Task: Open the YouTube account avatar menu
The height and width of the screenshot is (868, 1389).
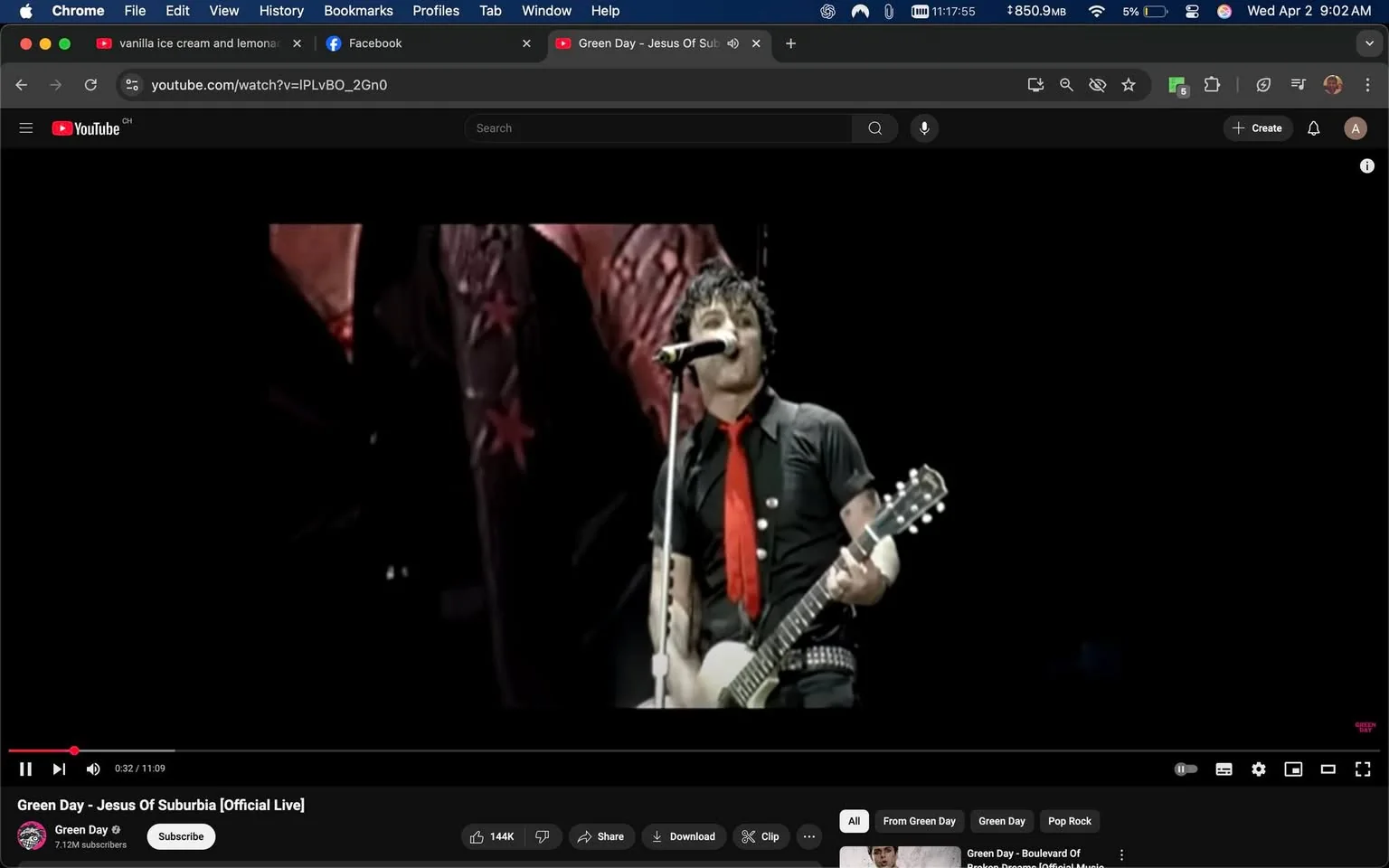Action: pos(1355,128)
